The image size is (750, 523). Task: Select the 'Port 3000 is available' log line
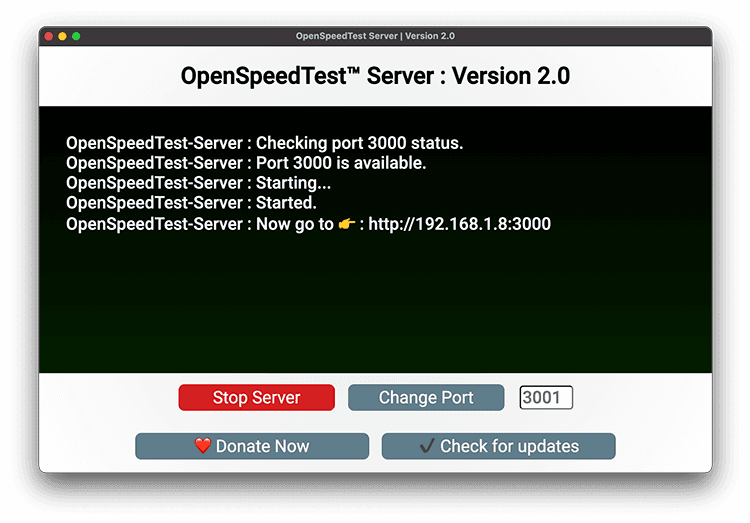pyautogui.click(x=246, y=163)
